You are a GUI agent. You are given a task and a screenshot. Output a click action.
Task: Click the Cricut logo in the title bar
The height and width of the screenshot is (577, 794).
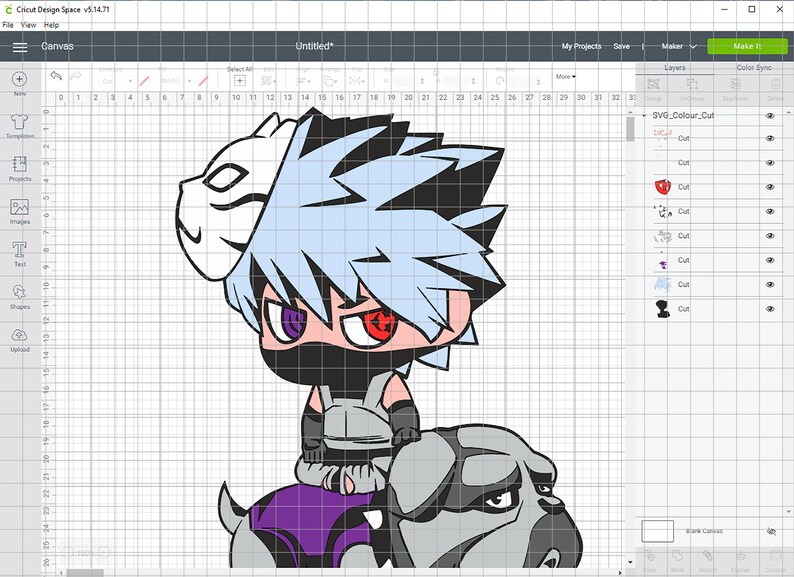coord(8,9)
